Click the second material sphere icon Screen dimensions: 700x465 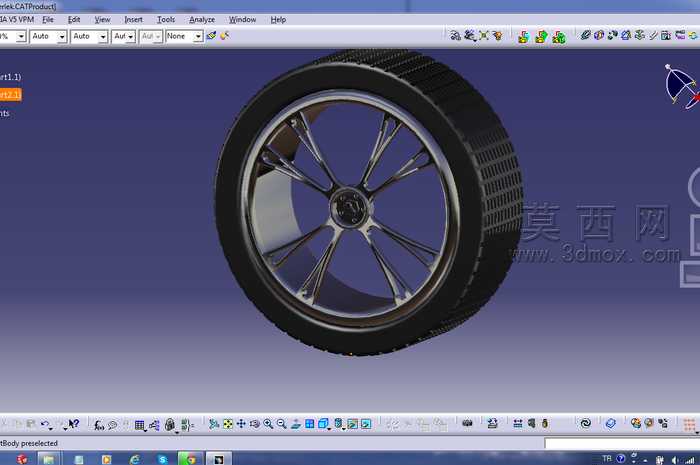(x=649, y=423)
